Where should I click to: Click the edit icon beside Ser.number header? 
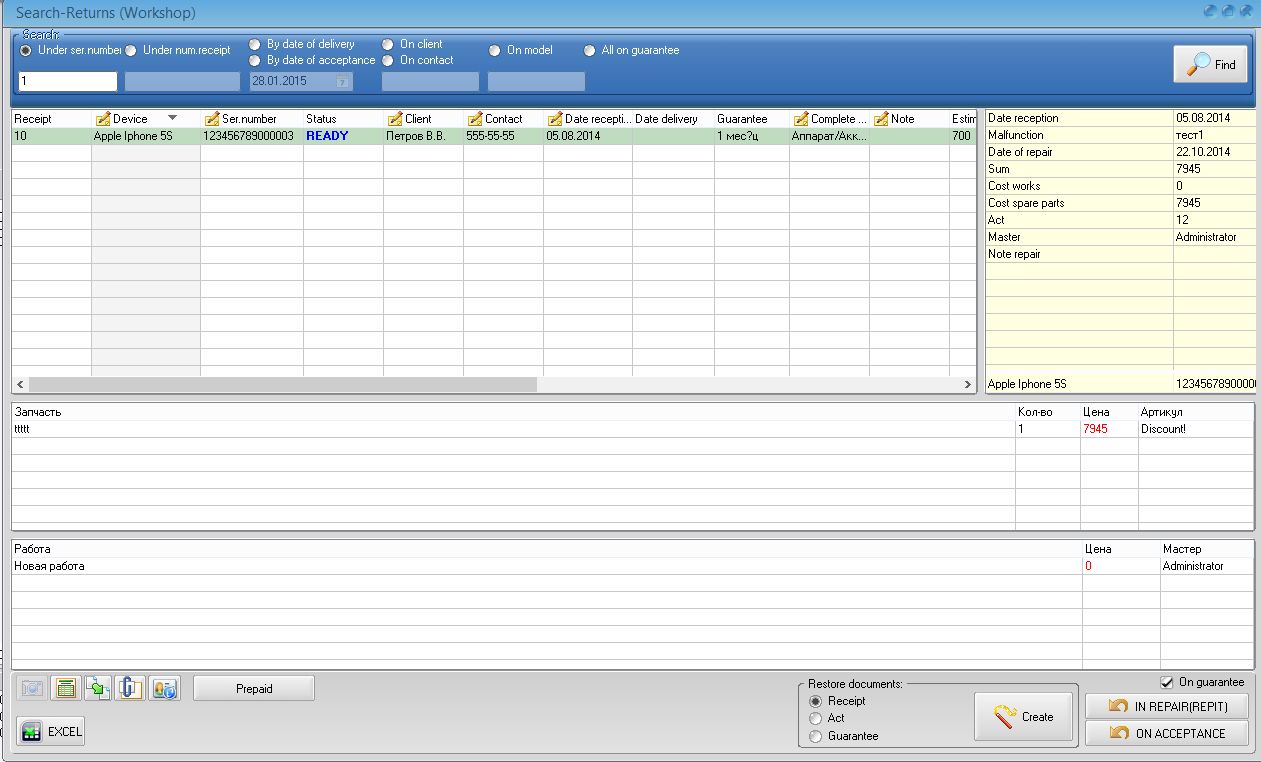(211, 119)
